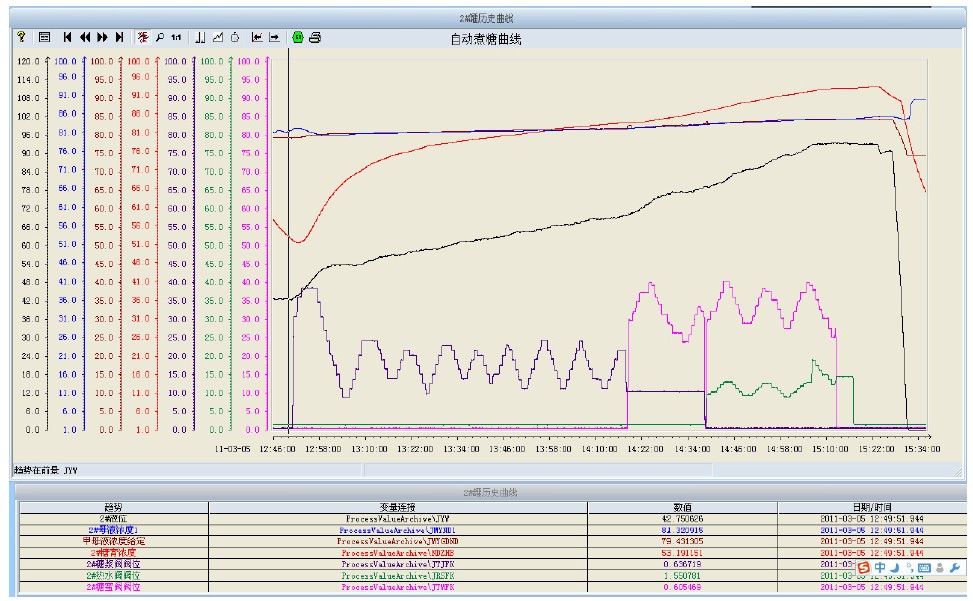Reset view with the 1:1 icon
Viewport: 973px width, 601px height.
click(x=176, y=37)
